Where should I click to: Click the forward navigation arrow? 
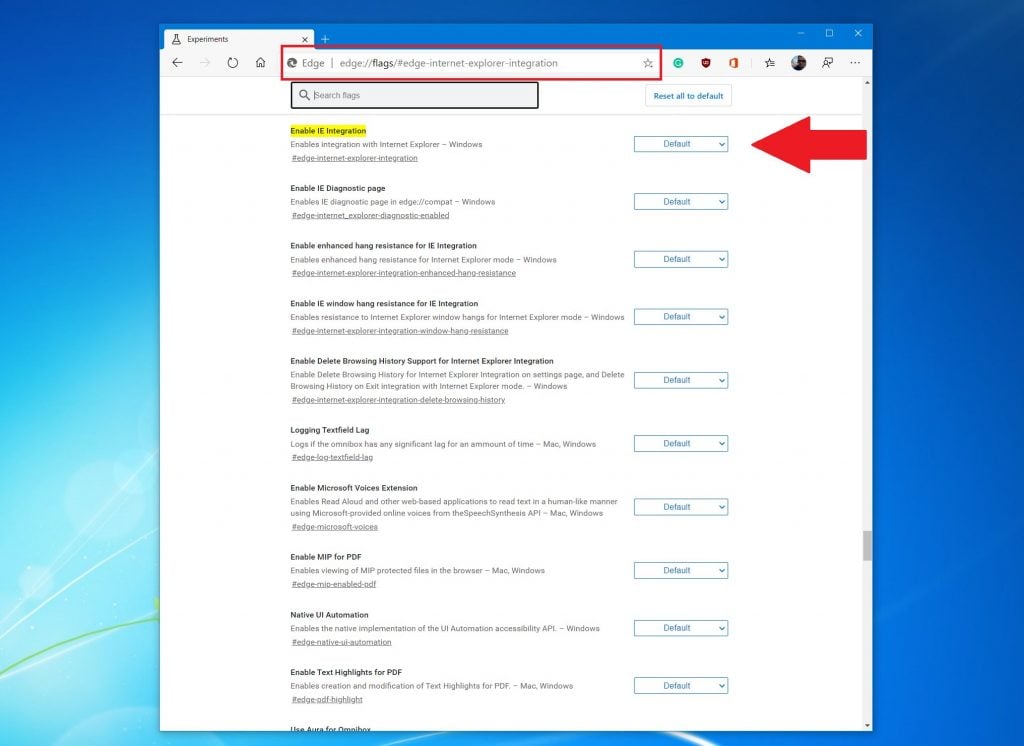pyautogui.click(x=205, y=63)
